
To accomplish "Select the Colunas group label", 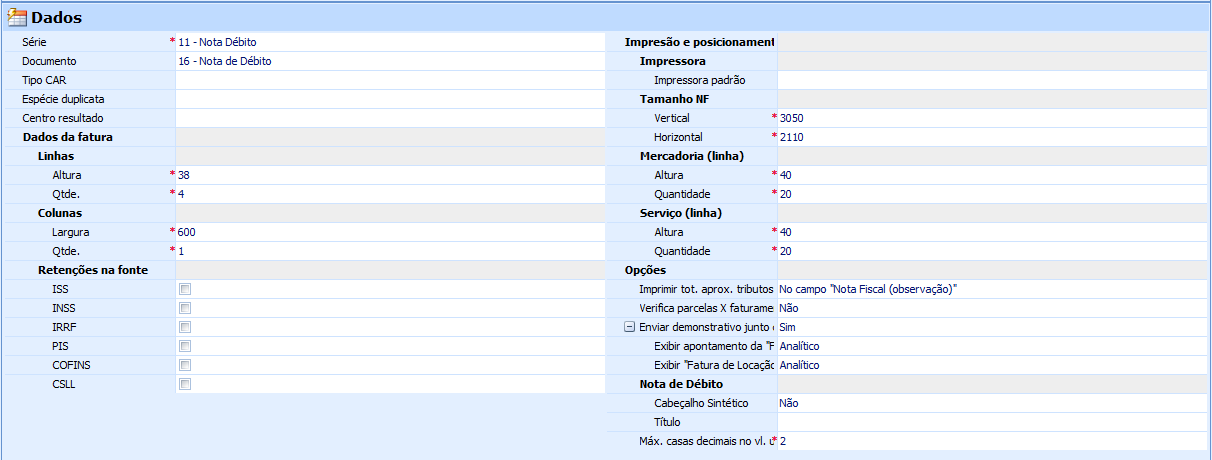I will [x=59, y=213].
